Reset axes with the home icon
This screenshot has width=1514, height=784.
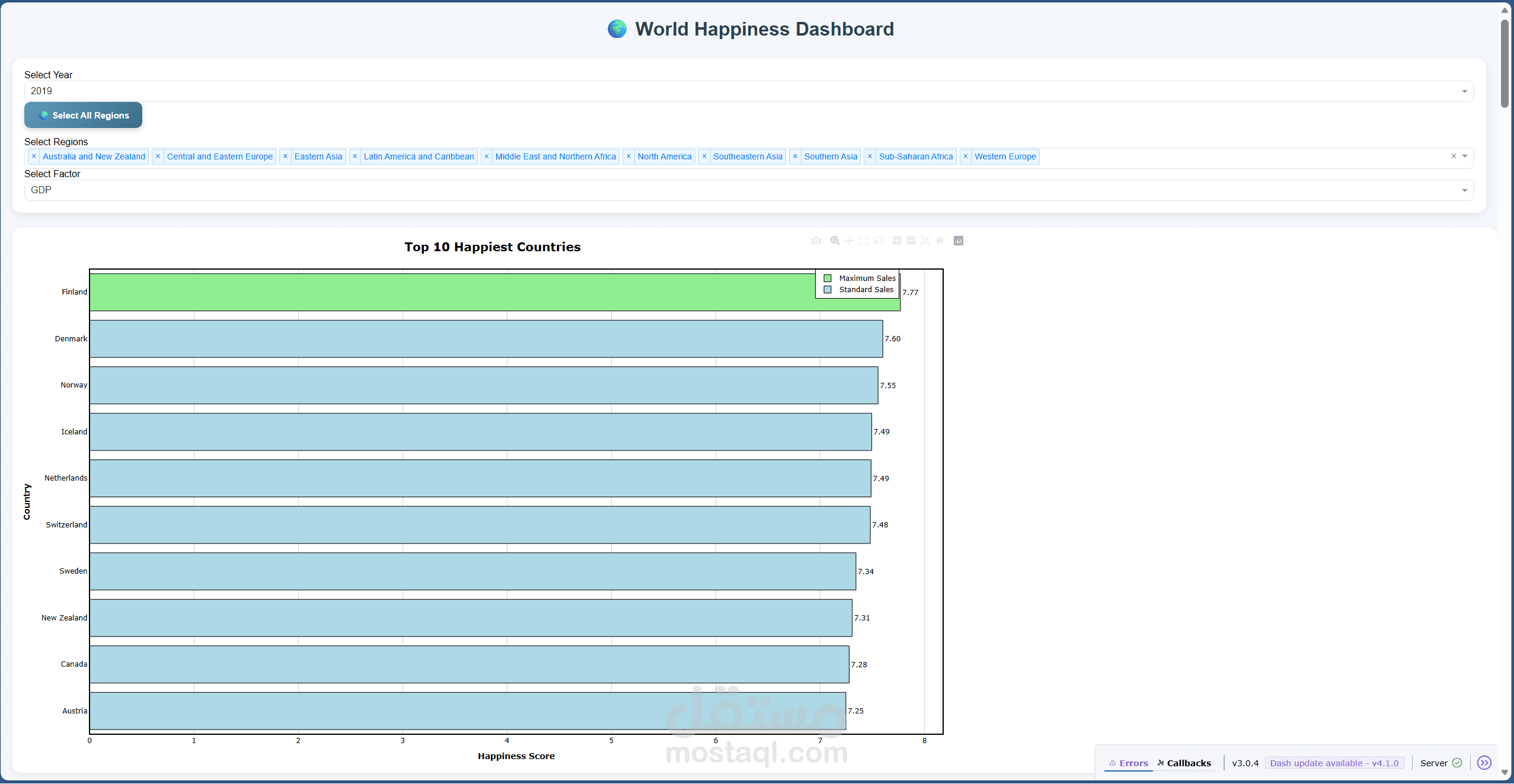tap(940, 241)
